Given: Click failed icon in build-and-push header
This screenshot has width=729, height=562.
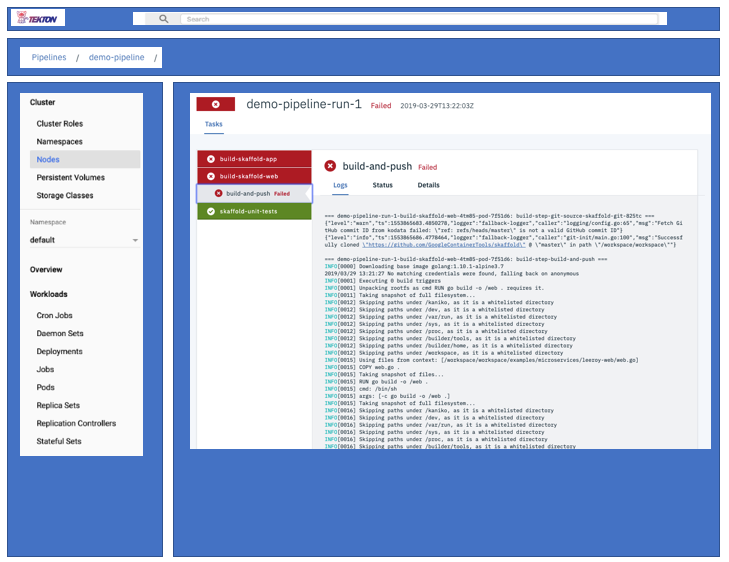Looking at the screenshot, I should tap(330, 166).
